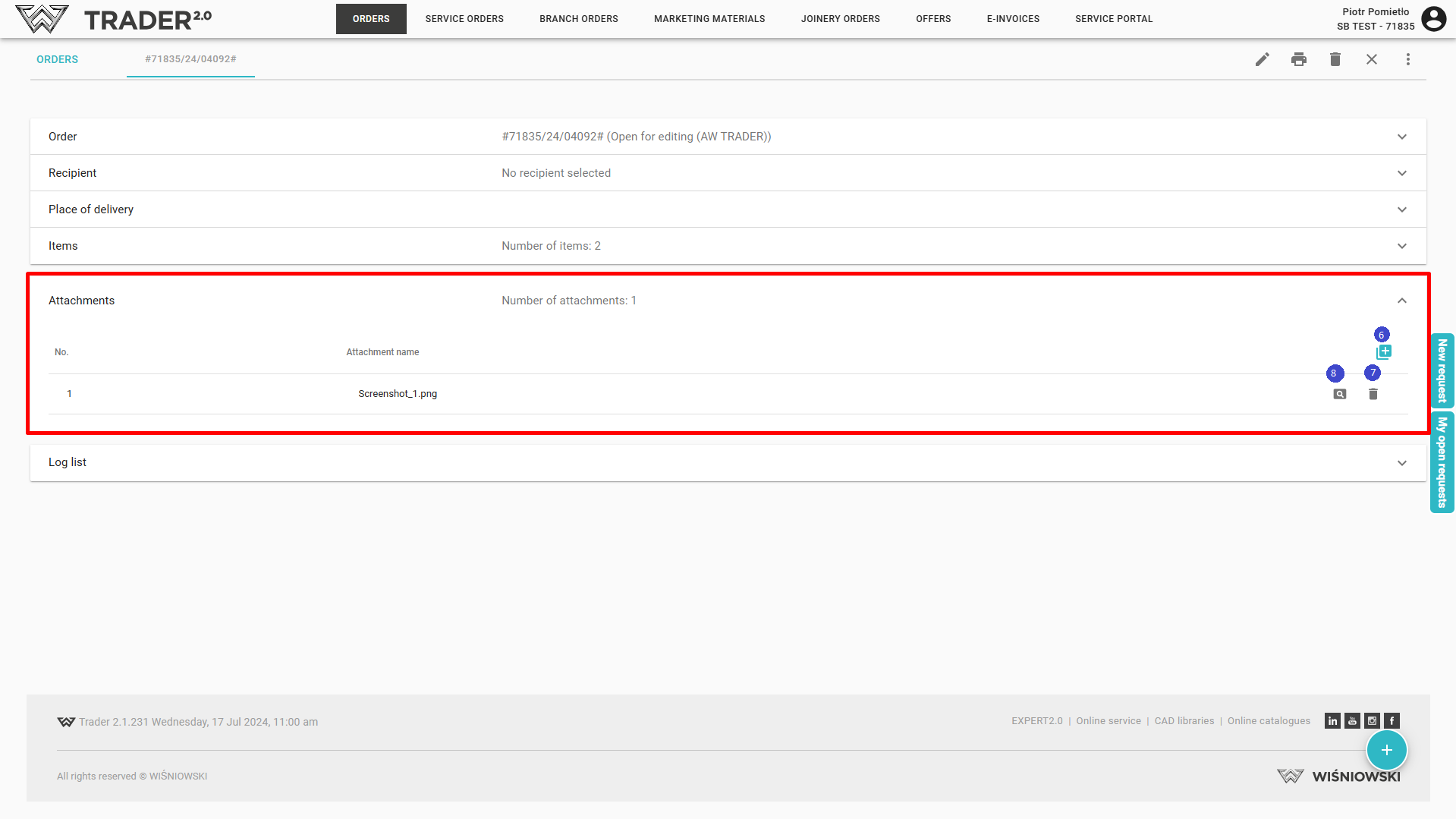Screen dimensions: 1456x819
Task: Open the user profile avatar icon
Action: (x=1433, y=19)
